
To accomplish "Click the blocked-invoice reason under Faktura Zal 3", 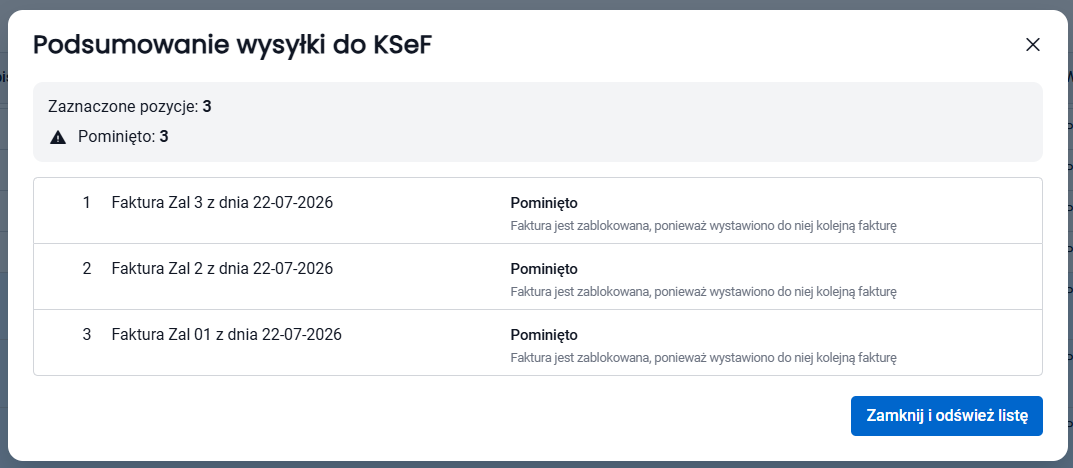I will click(x=703, y=226).
